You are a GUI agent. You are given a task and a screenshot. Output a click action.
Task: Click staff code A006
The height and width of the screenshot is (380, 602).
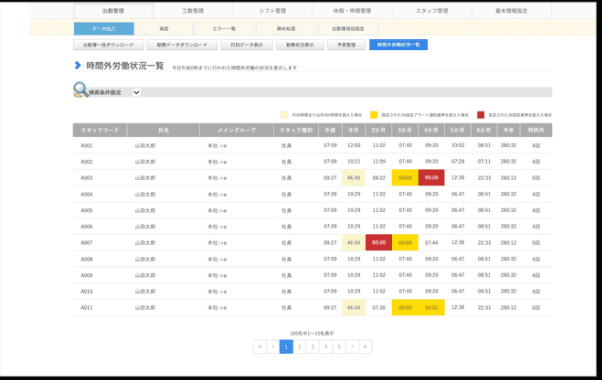click(86, 226)
